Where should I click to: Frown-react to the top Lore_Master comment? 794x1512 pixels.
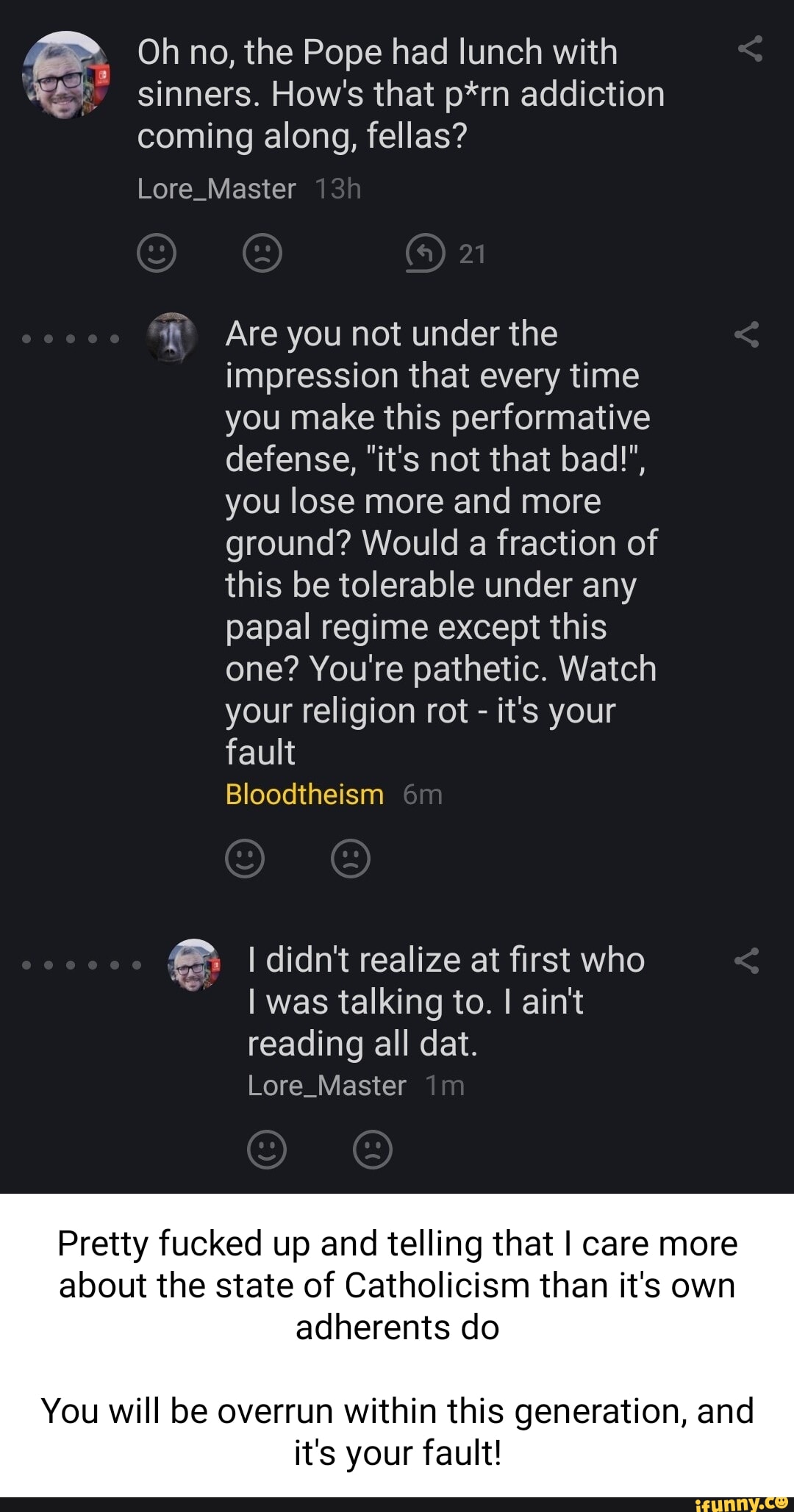262,253
